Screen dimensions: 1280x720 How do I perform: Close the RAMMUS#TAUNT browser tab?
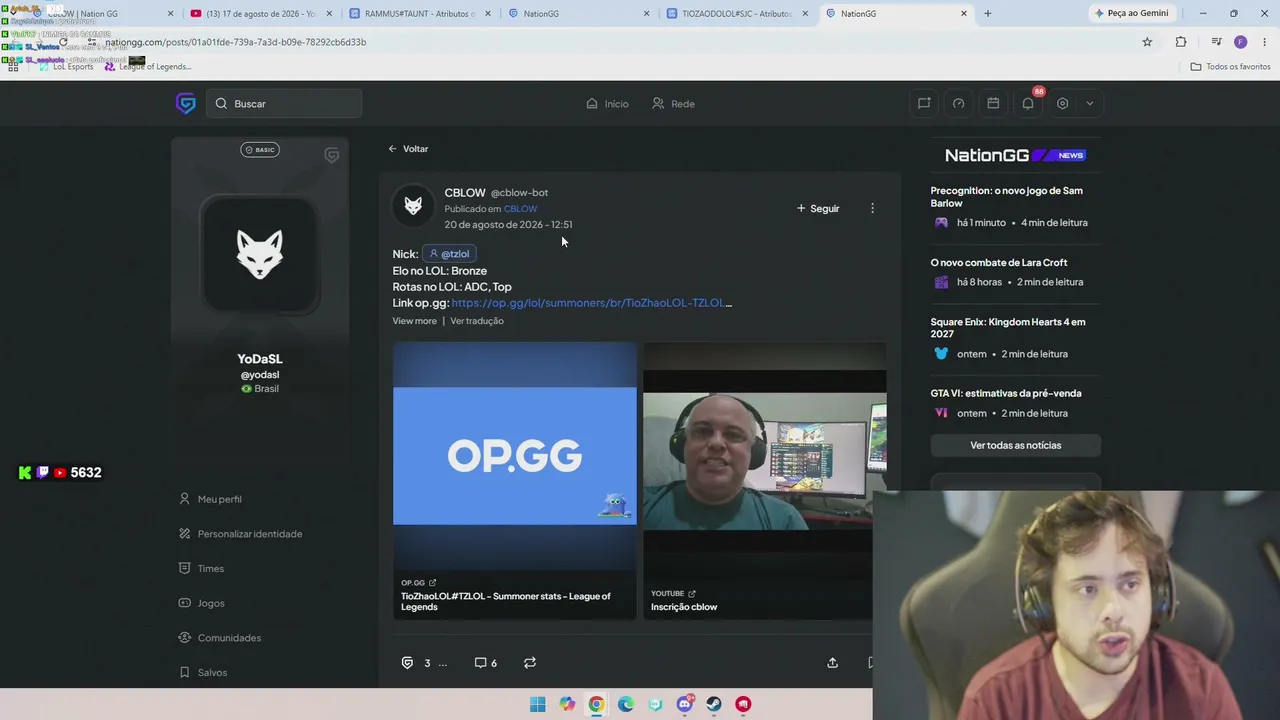(488, 14)
